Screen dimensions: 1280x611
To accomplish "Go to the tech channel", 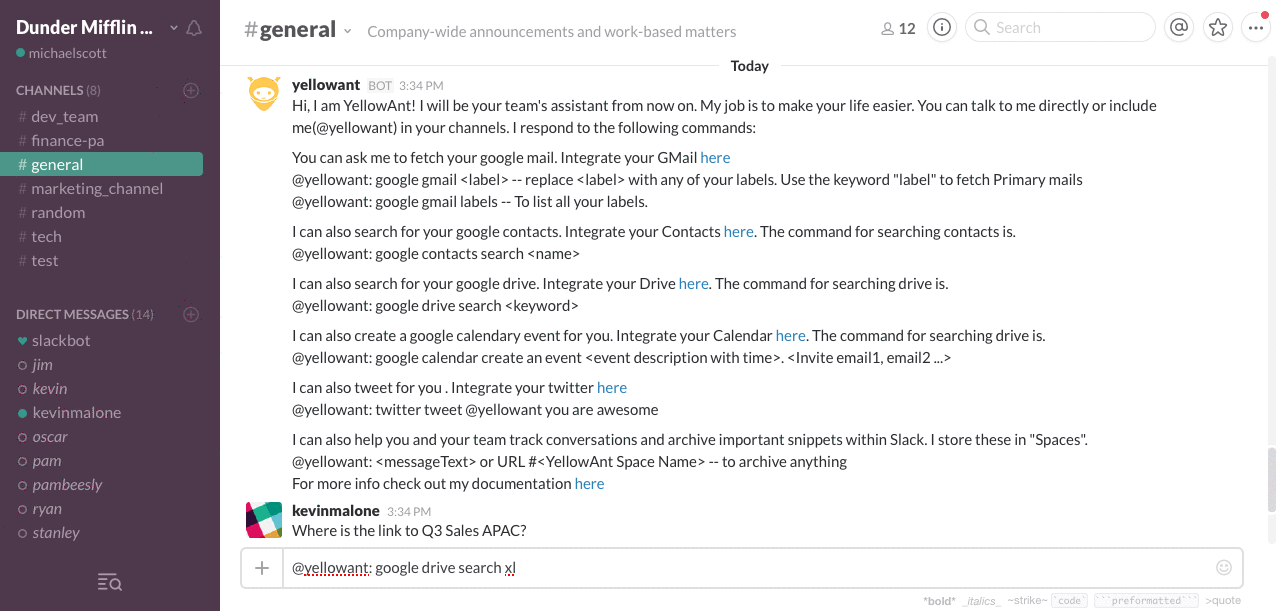I will (46, 236).
